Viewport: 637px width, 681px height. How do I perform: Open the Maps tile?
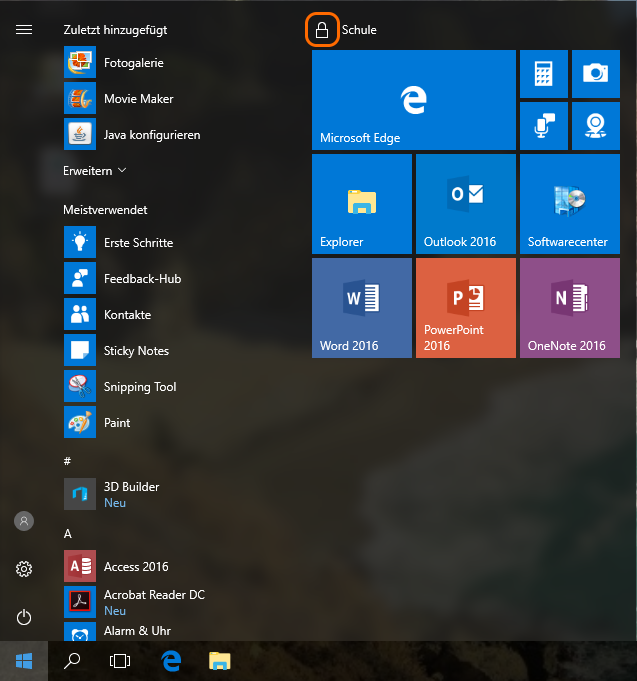[596, 126]
